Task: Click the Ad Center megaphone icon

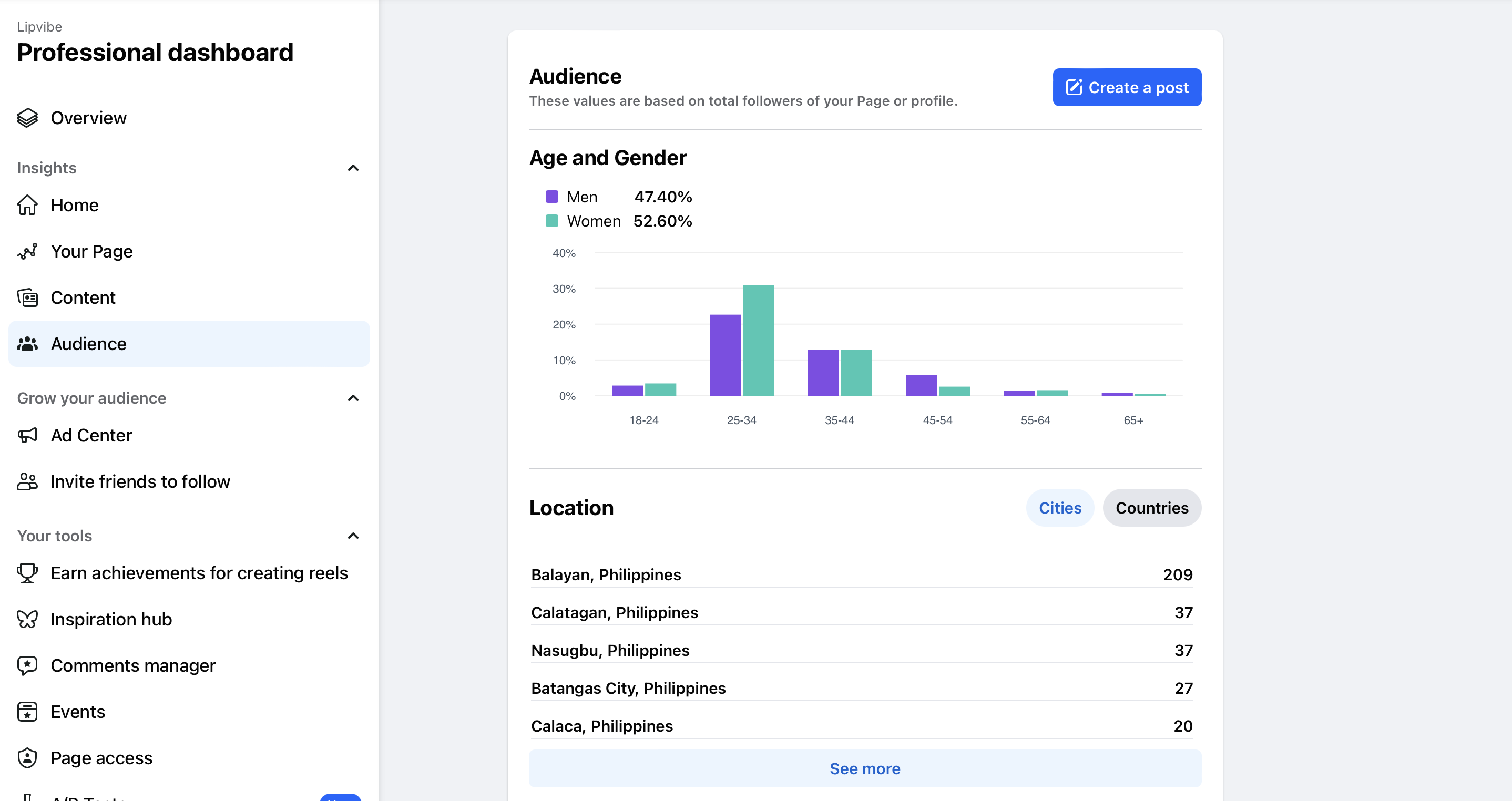Action: pos(27,435)
